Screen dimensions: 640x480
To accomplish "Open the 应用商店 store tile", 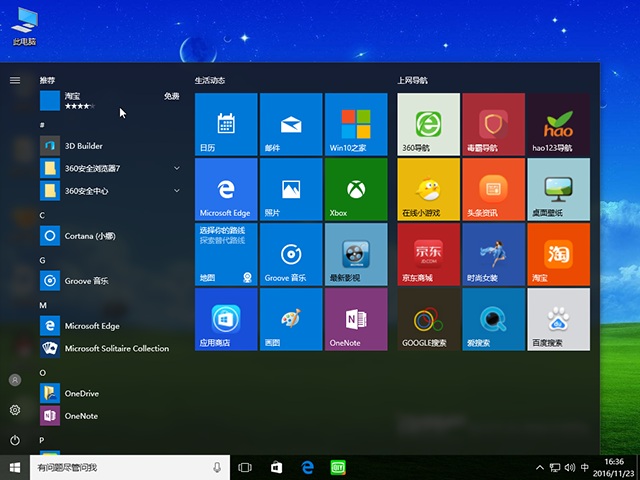I will coord(225,319).
